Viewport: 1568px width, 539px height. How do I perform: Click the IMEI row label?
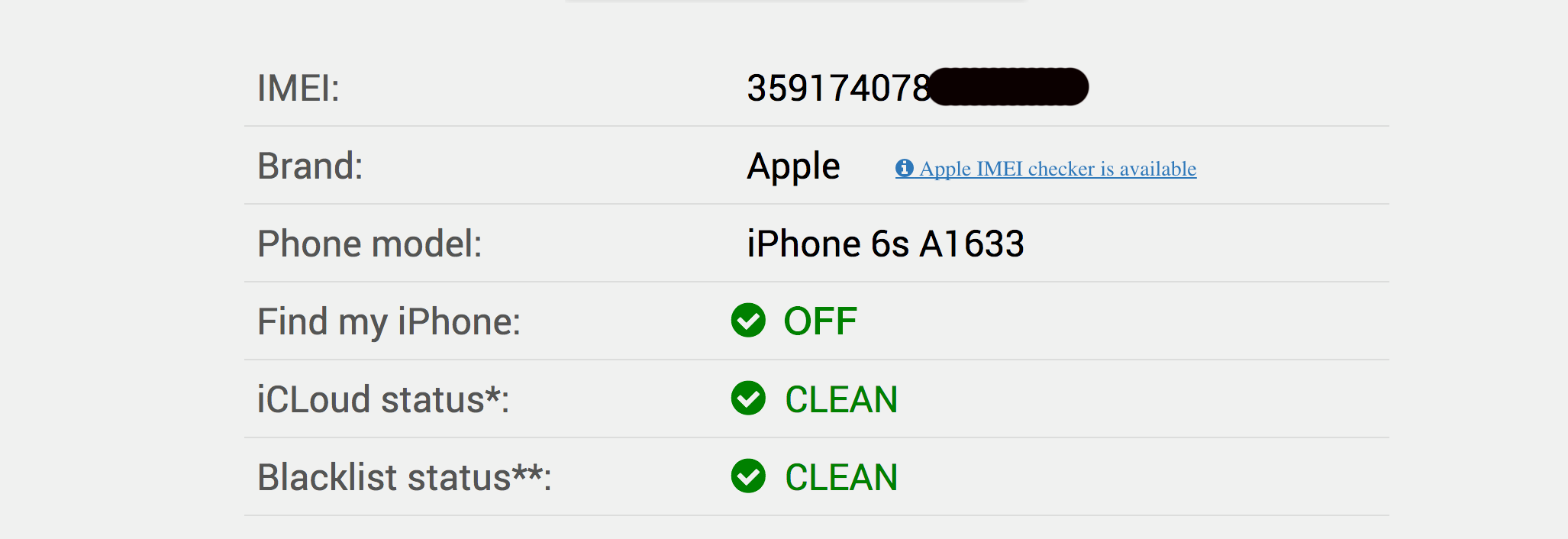coord(298,88)
